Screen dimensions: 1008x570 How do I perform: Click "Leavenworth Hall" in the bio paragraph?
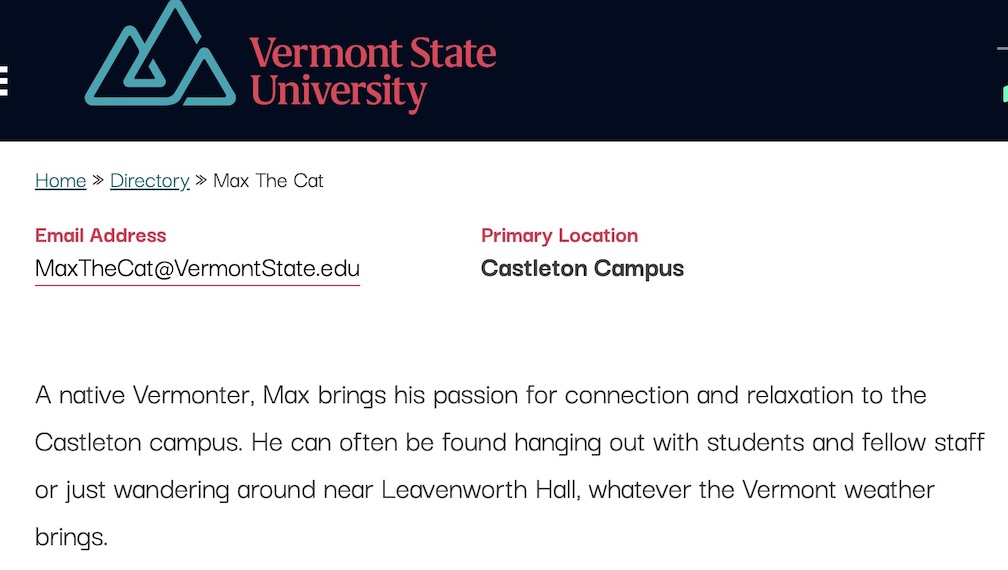click(481, 490)
